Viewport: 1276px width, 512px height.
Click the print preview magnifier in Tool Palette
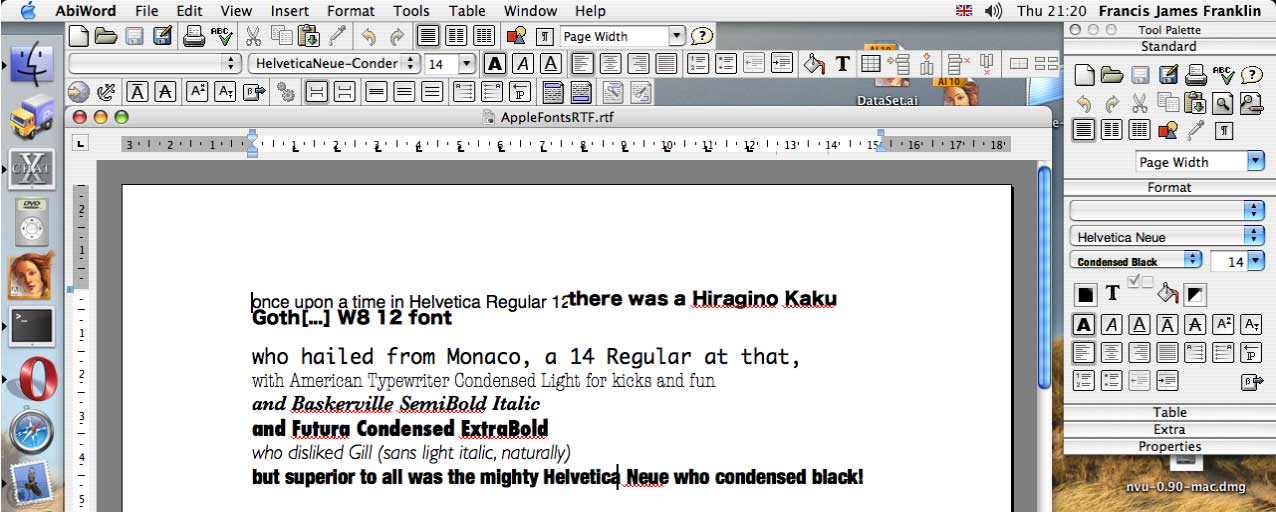[1222, 103]
